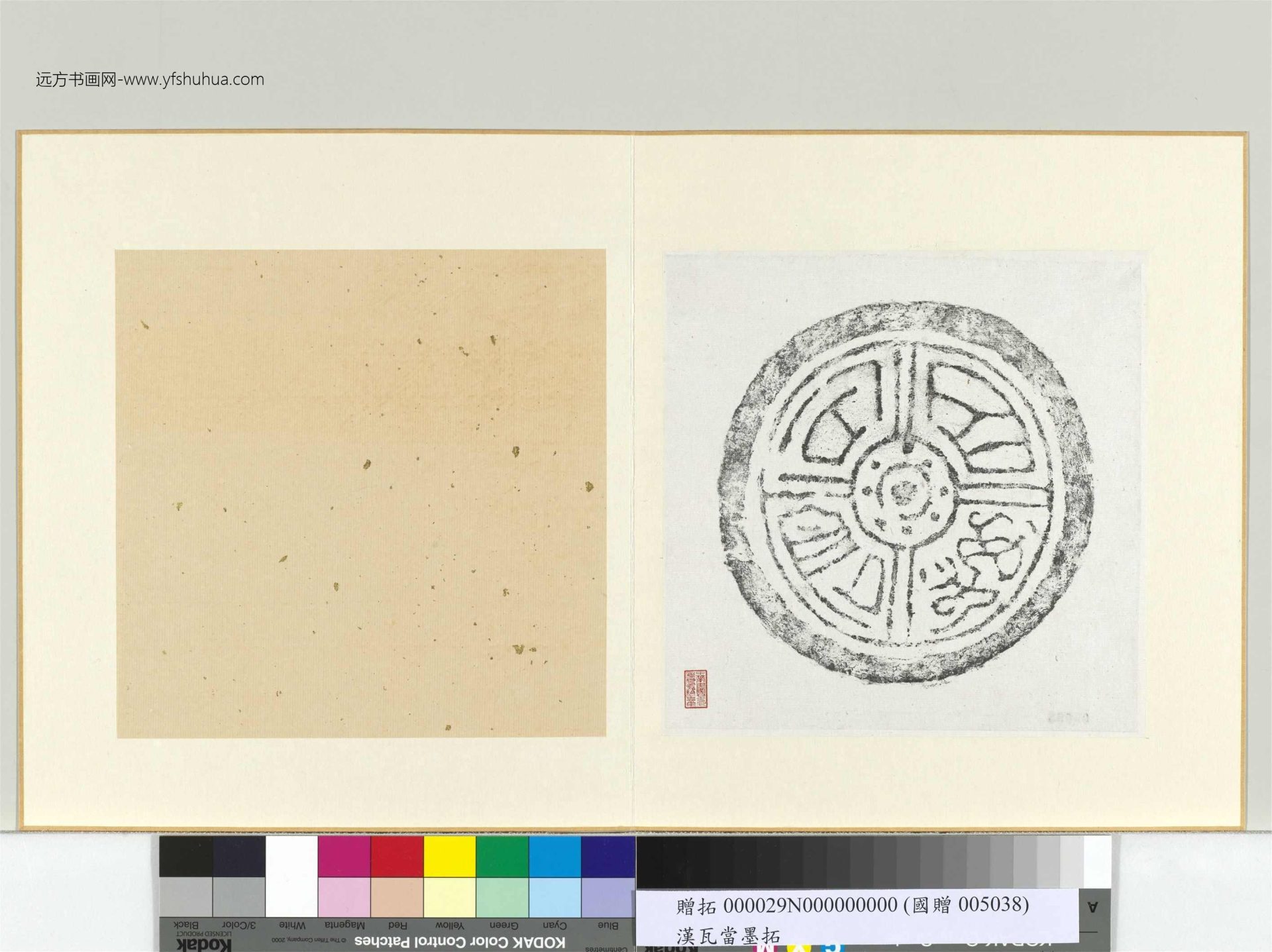Pick the gray patch below the black patch
The width and height of the screenshot is (1272, 952).
(x=185, y=897)
